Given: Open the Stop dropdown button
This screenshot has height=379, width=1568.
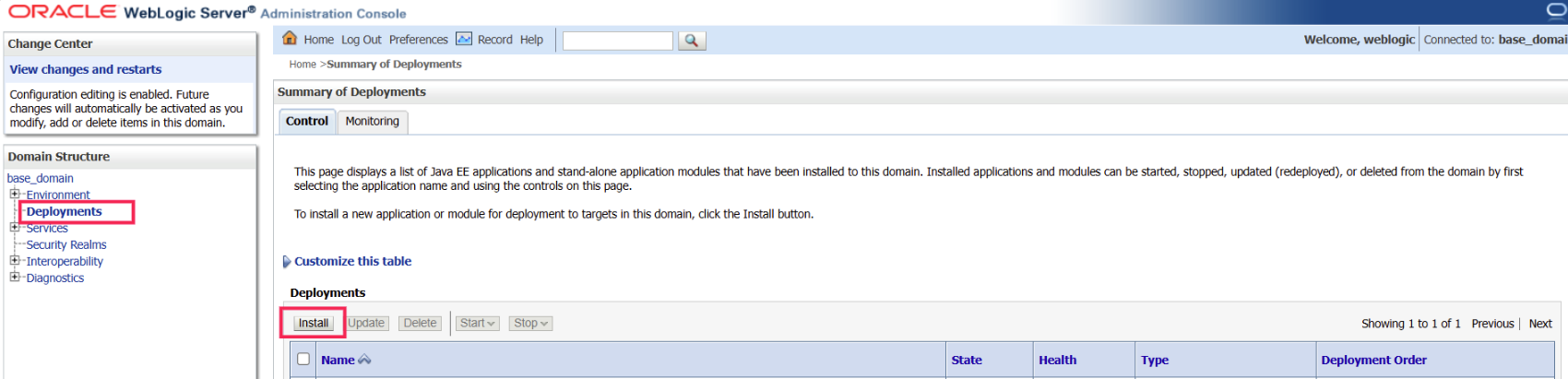Looking at the screenshot, I should (530, 323).
